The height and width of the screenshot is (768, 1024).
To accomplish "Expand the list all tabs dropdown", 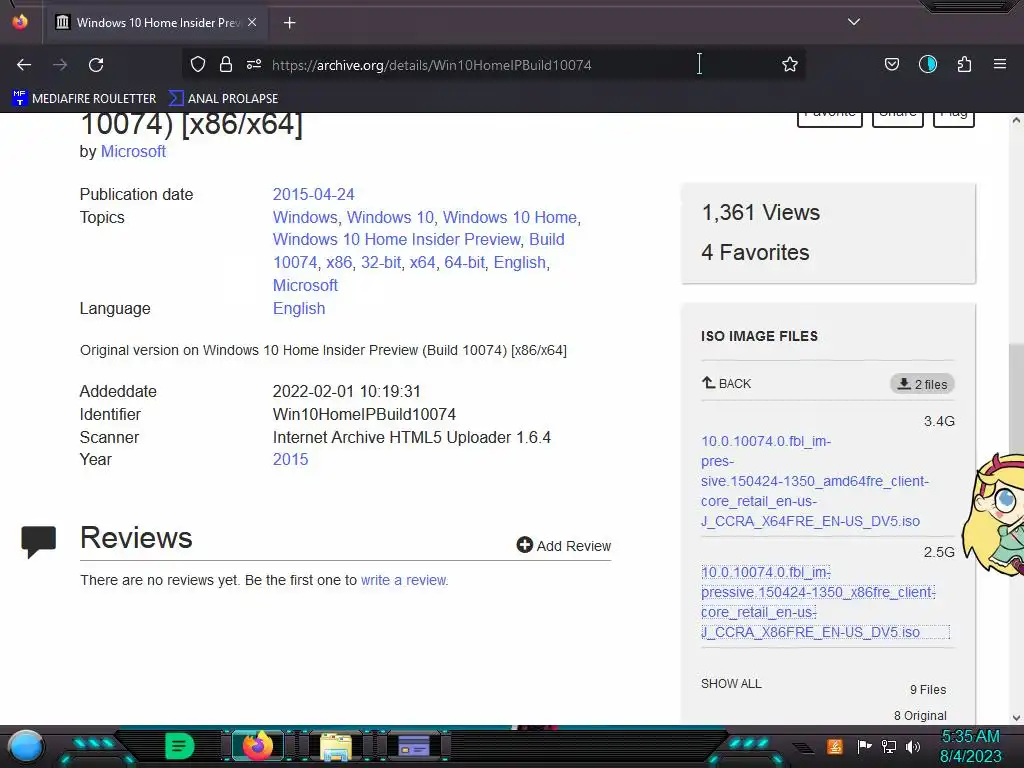I will [x=854, y=22].
